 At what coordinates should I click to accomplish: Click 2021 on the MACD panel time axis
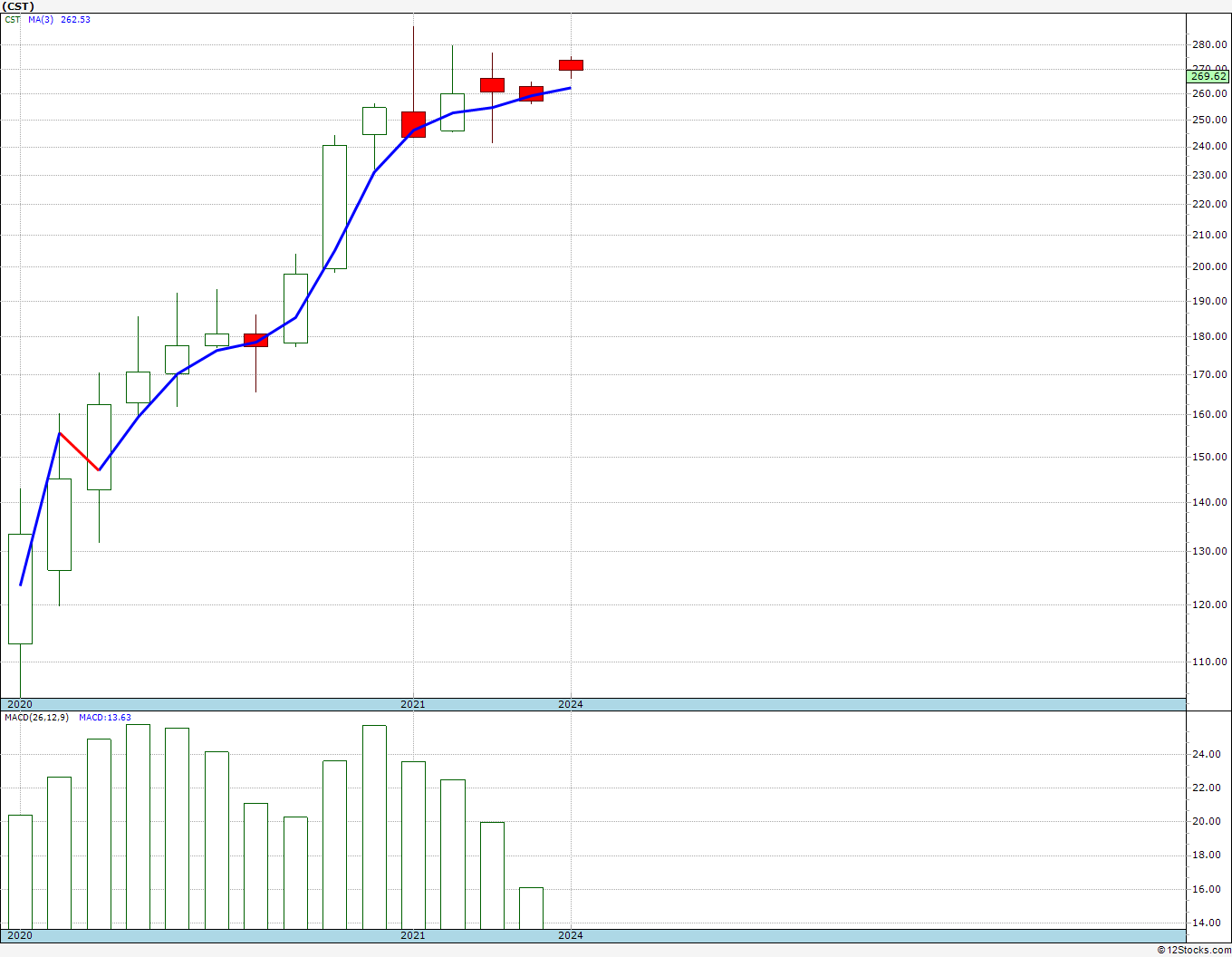pyautogui.click(x=413, y=935)
